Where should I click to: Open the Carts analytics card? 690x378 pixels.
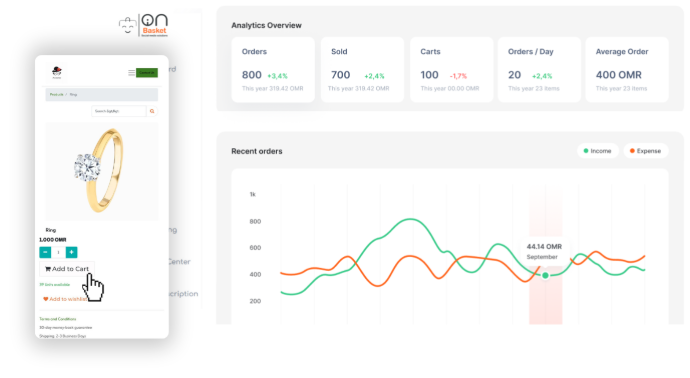click(x=451, y=70)
